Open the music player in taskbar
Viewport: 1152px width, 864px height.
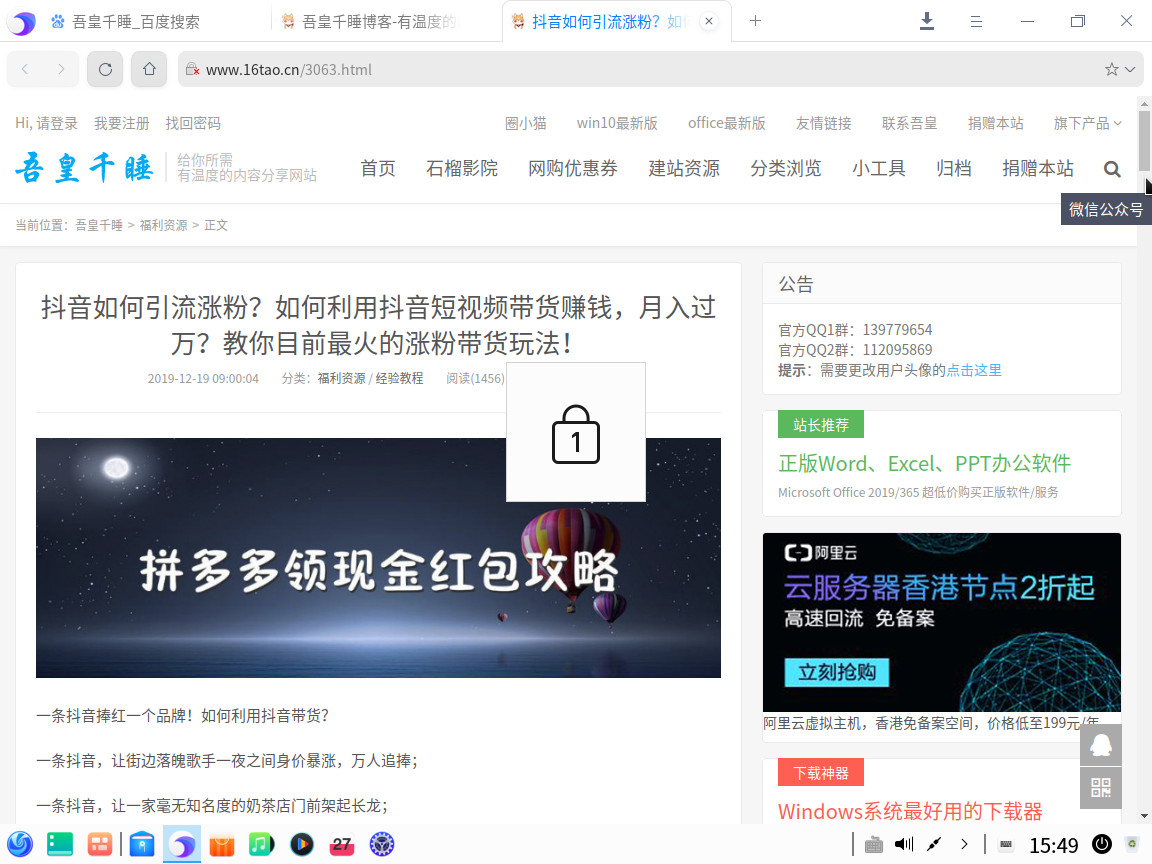click(261, 845)
